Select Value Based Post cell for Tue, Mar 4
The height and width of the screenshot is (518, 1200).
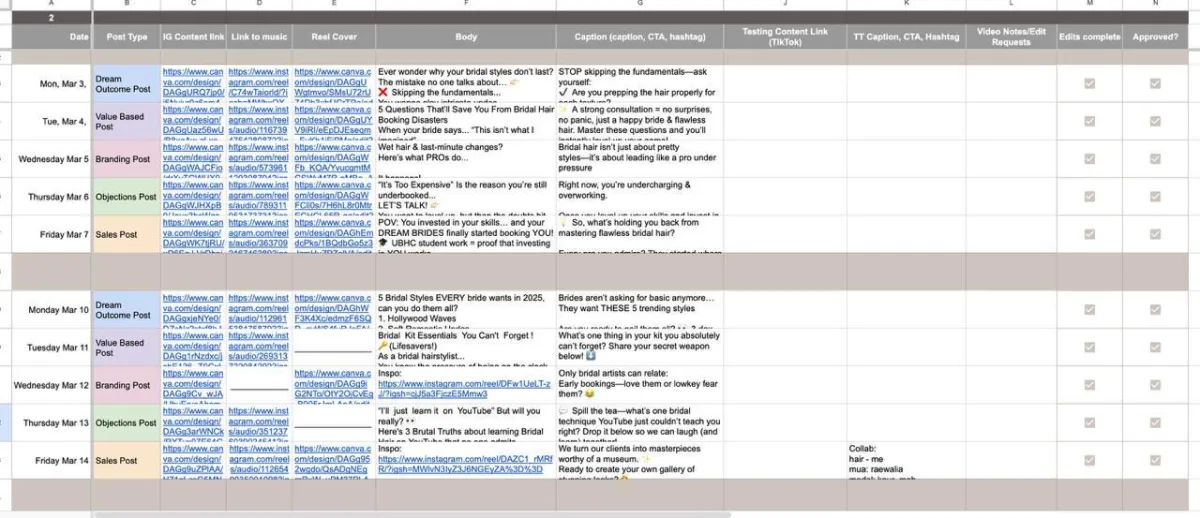126,121
